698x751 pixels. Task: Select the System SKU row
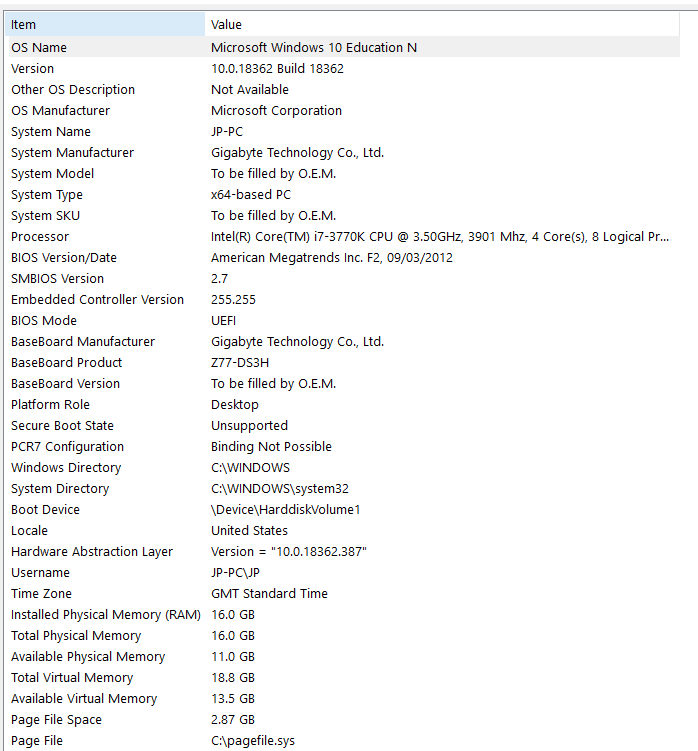click(x=45, y=216)
